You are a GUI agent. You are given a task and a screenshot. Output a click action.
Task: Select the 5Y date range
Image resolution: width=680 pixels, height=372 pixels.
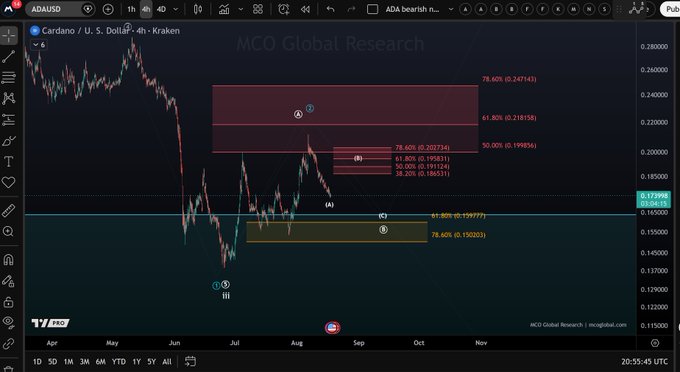(x=151, y=362)
